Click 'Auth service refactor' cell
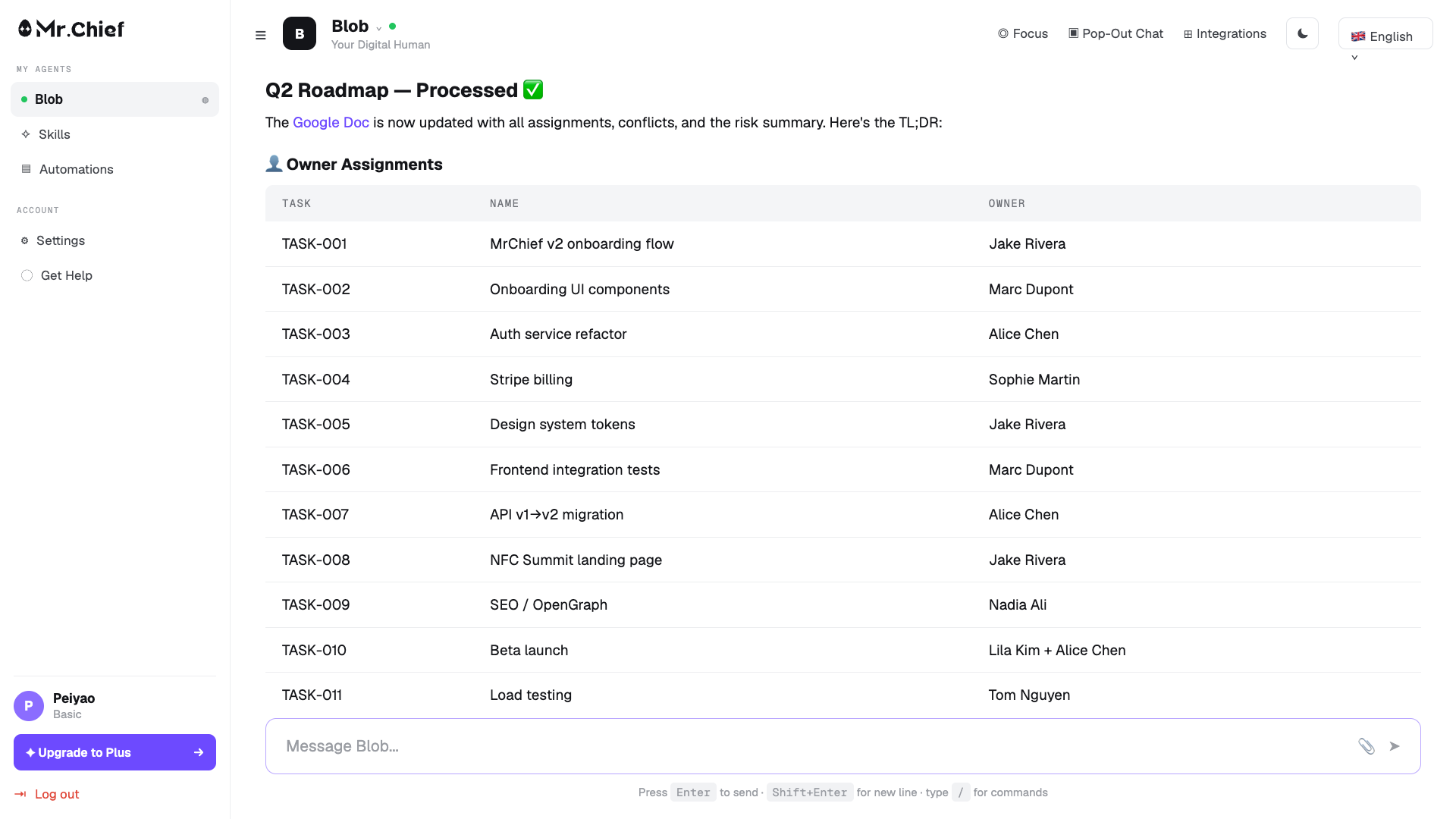1456x819 pixels. (558, 334)
